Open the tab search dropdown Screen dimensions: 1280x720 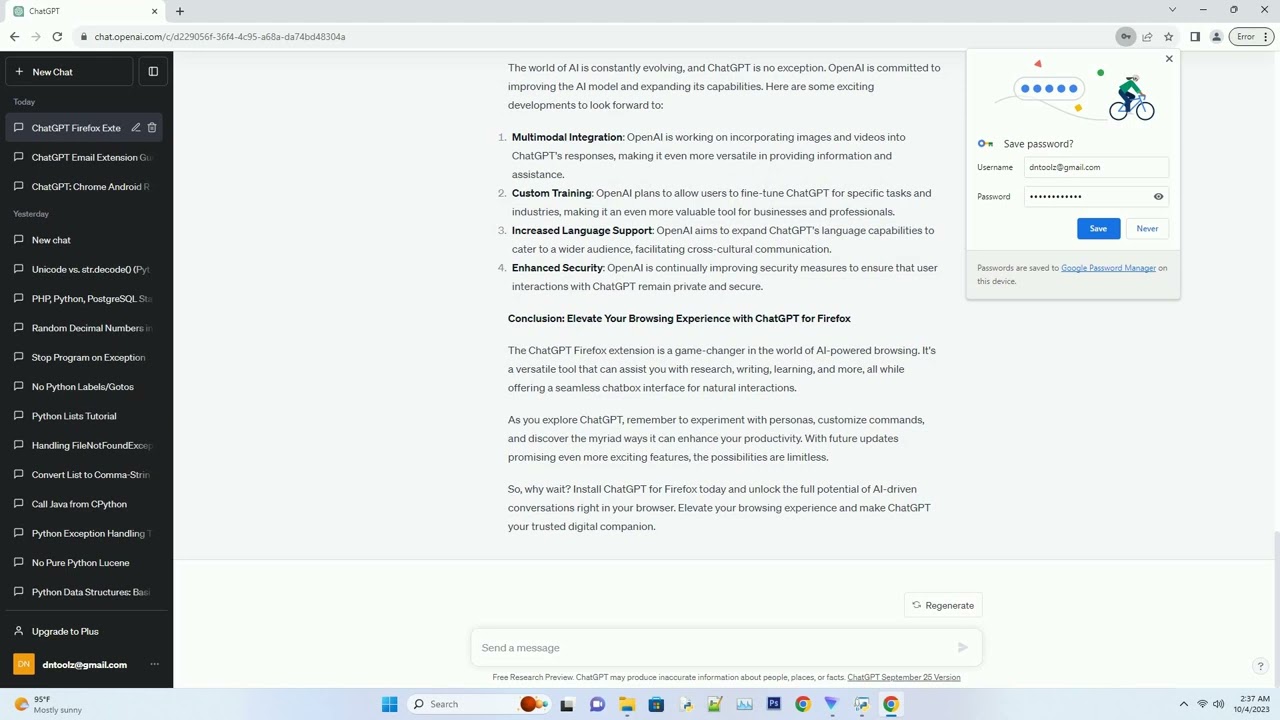[x=1172, y=10]
